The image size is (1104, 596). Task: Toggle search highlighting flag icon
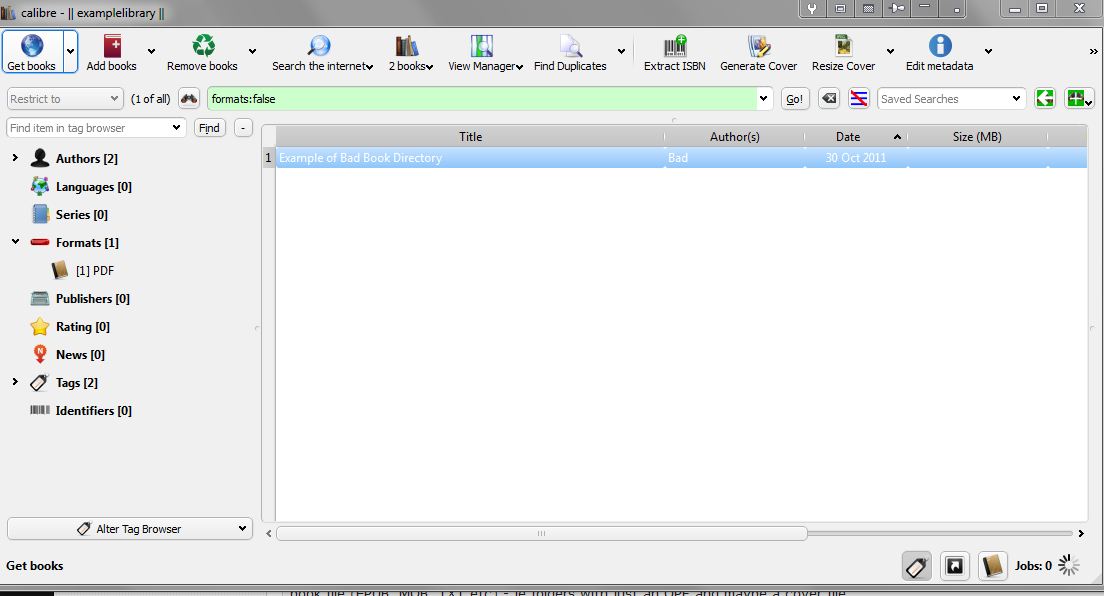click(859, 99)
